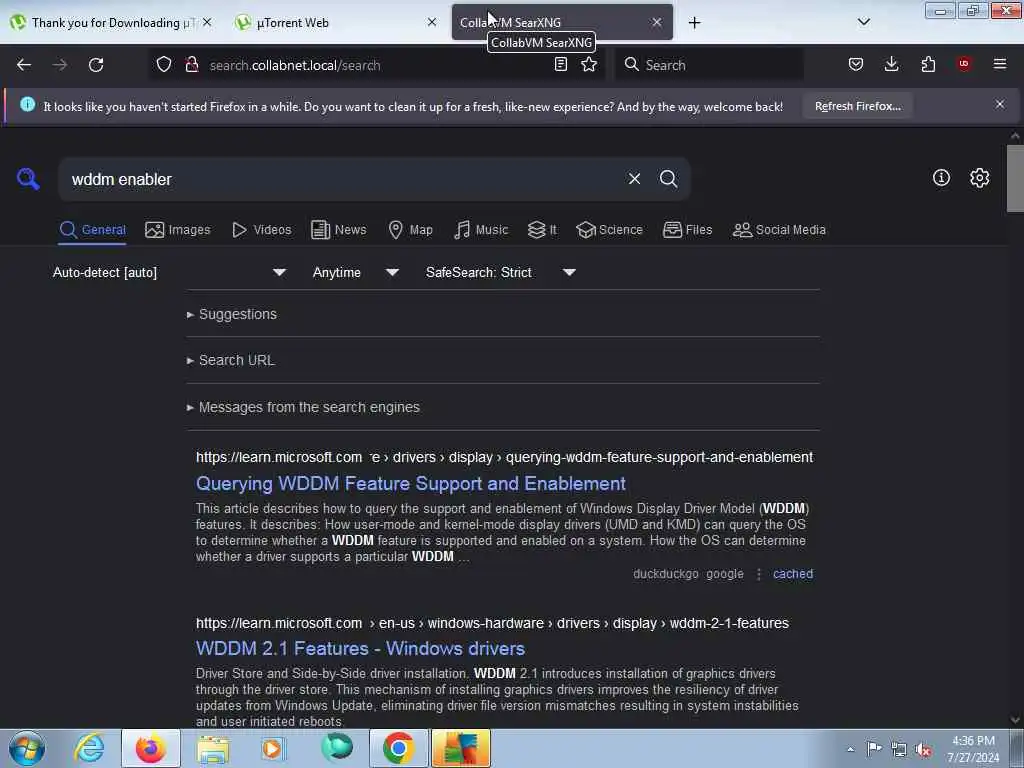Close the µTorrent Web tab

432,22
